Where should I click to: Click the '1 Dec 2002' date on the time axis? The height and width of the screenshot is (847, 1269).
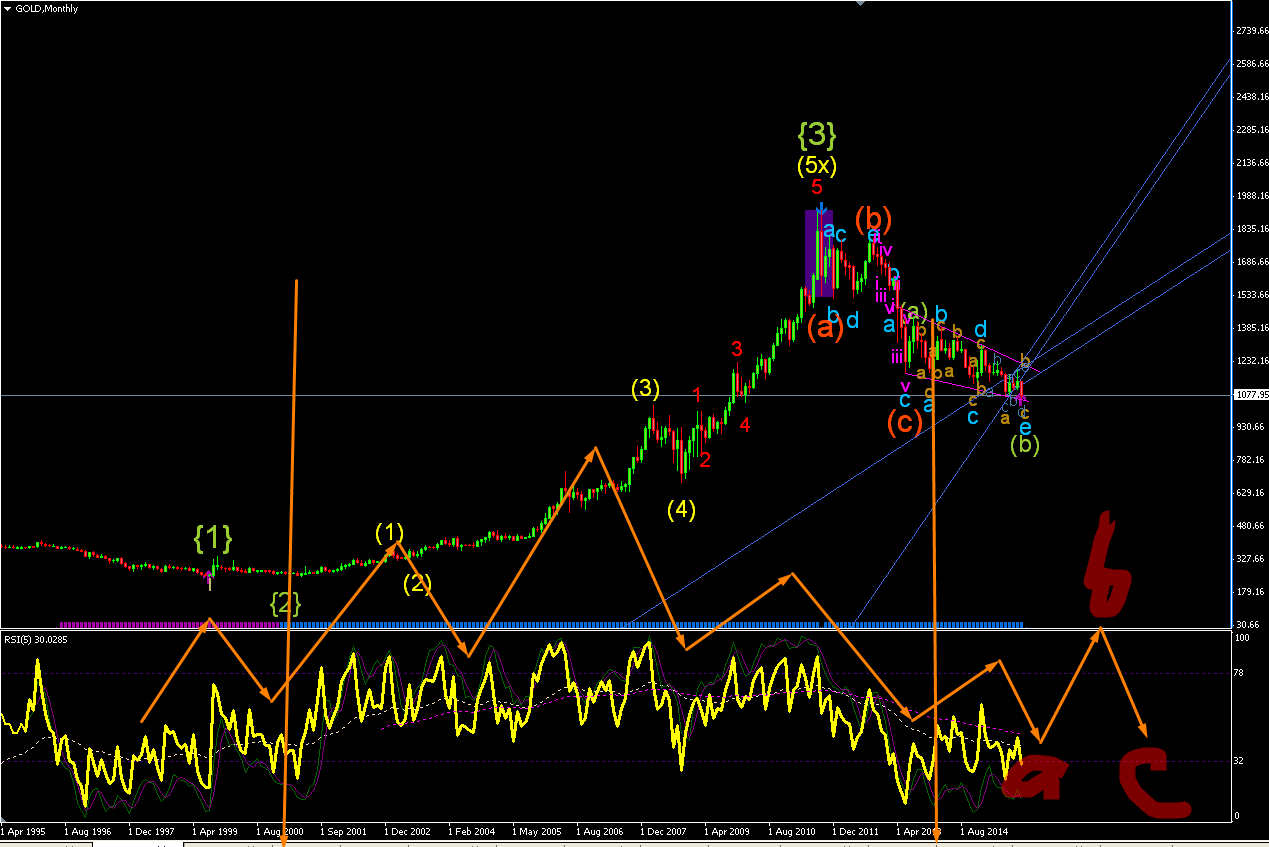point(407,830)
